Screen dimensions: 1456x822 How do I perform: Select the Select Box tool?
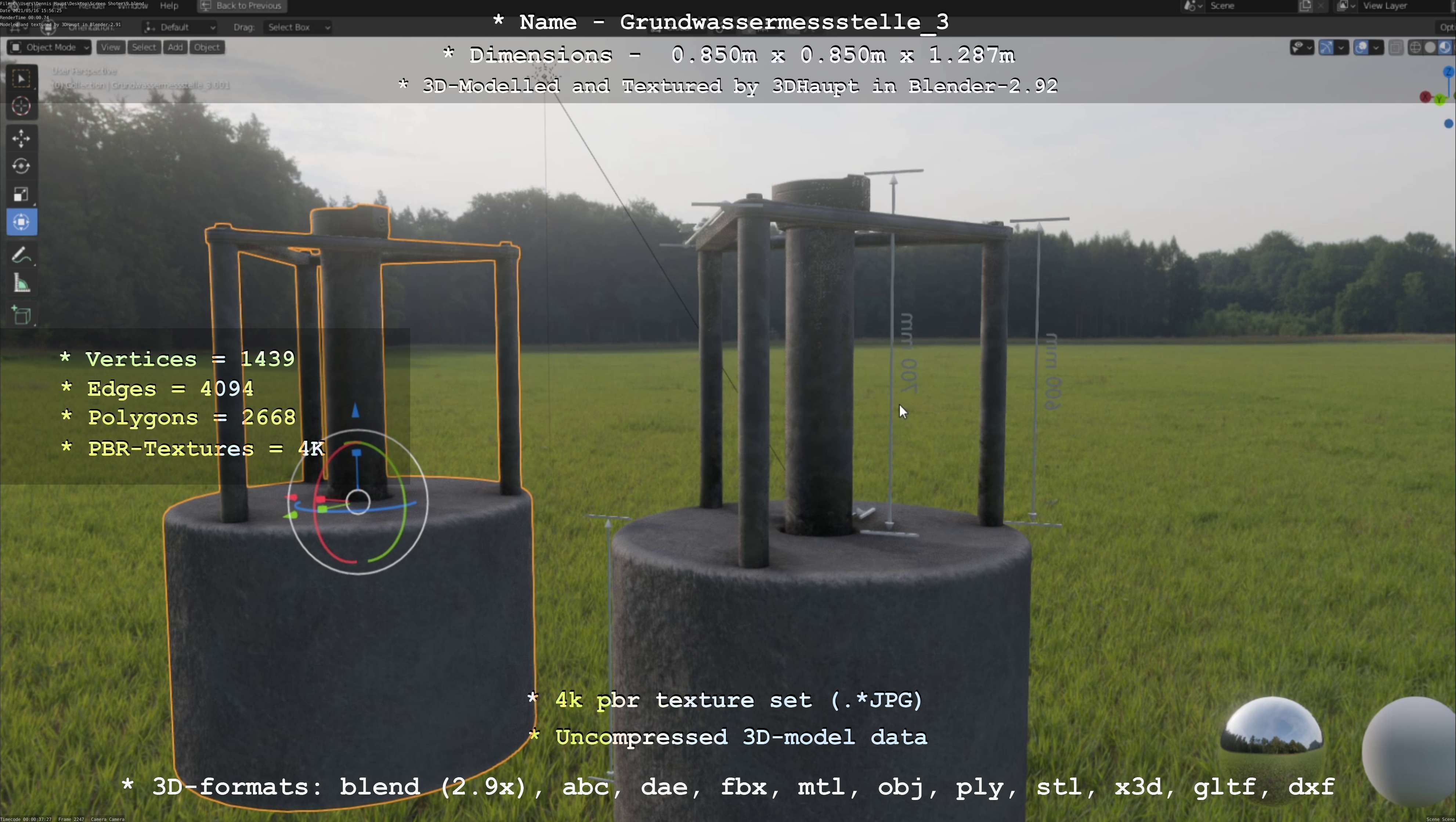[21, 79]
